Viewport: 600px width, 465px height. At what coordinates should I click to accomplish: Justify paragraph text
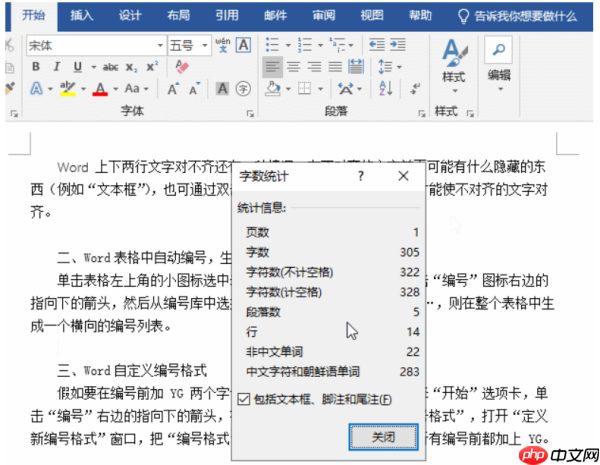tap(335, 67)
